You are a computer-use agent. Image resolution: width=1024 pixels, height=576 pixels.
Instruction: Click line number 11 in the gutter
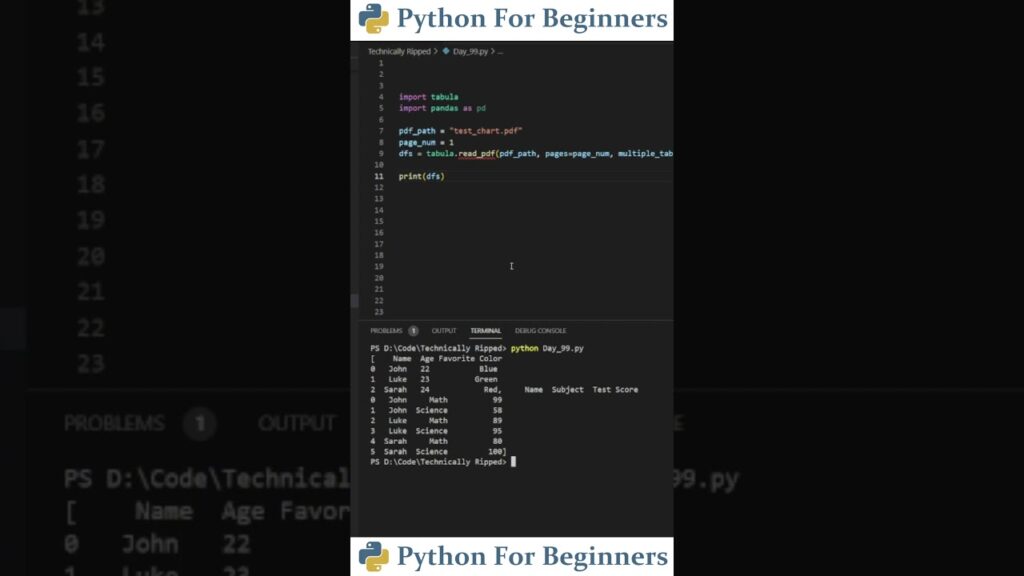pyautogui.click(x=379, y=176)
